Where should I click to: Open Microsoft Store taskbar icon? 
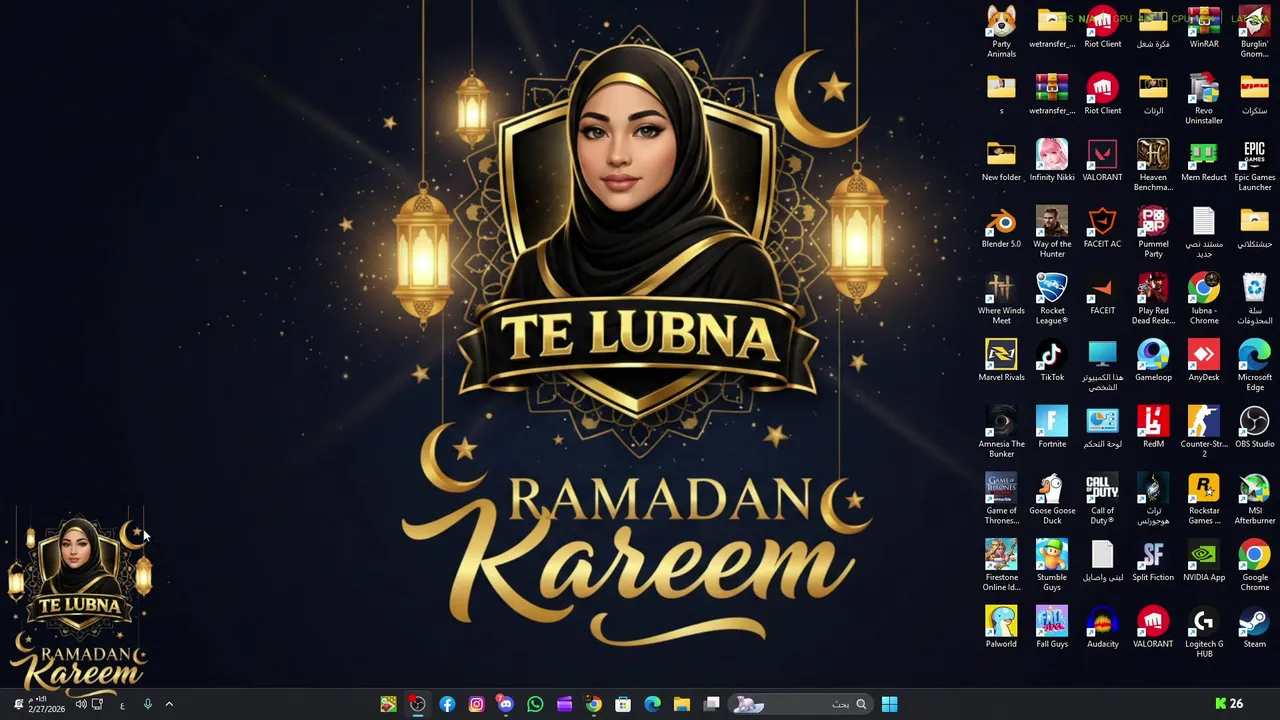[x=623, y=704]
